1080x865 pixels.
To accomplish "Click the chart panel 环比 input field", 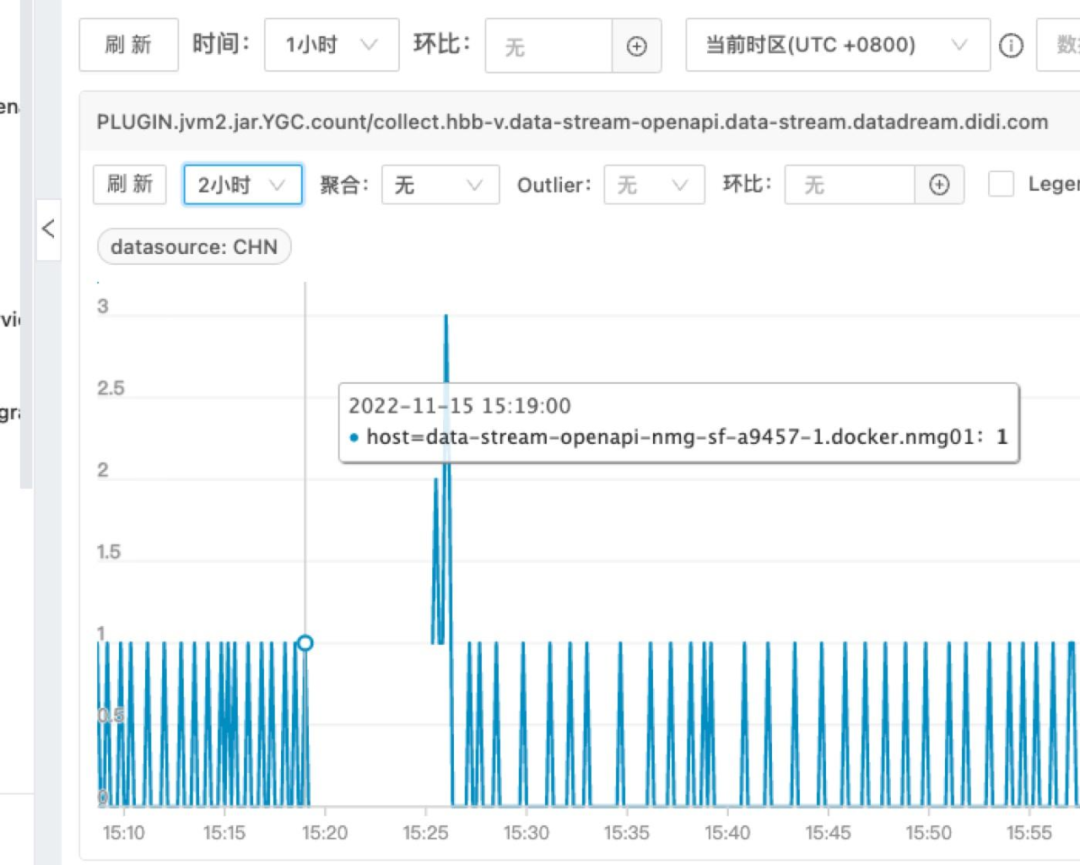I will click(x=849, y=185).
